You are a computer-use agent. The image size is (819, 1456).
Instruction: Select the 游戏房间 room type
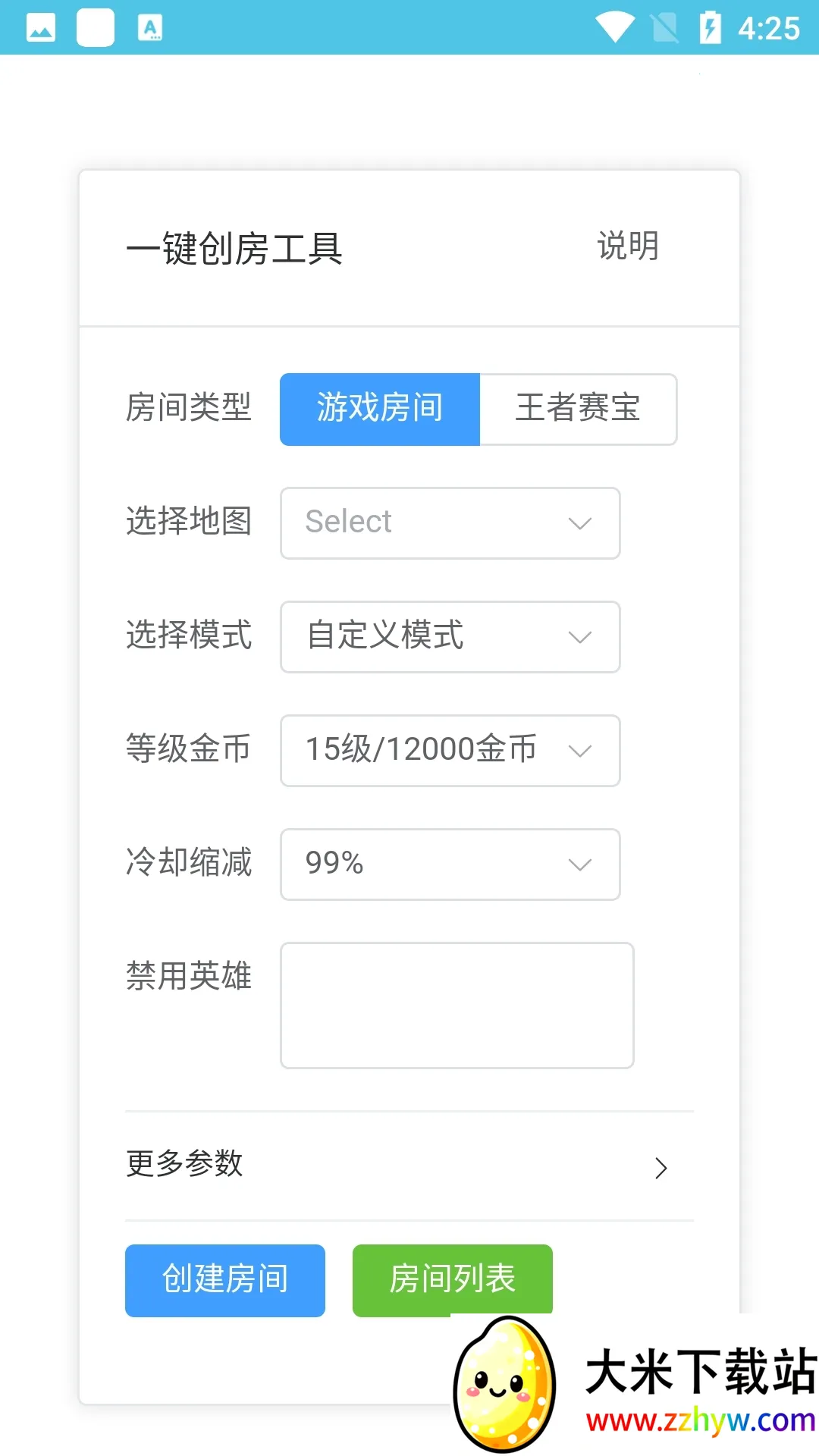(380, 409)
